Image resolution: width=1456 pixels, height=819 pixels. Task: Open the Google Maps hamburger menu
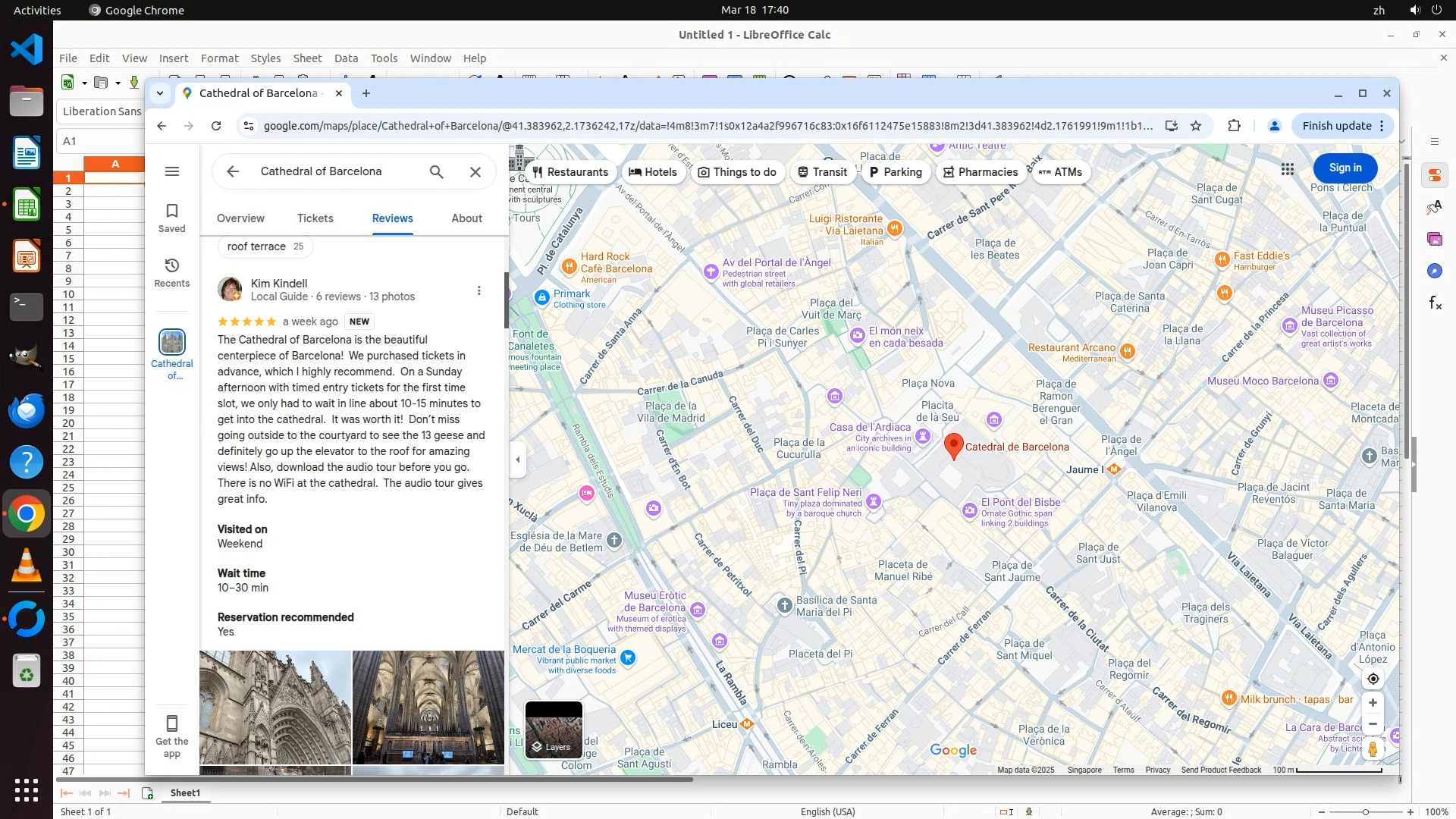pyautogui.click(x=172, y=171)
